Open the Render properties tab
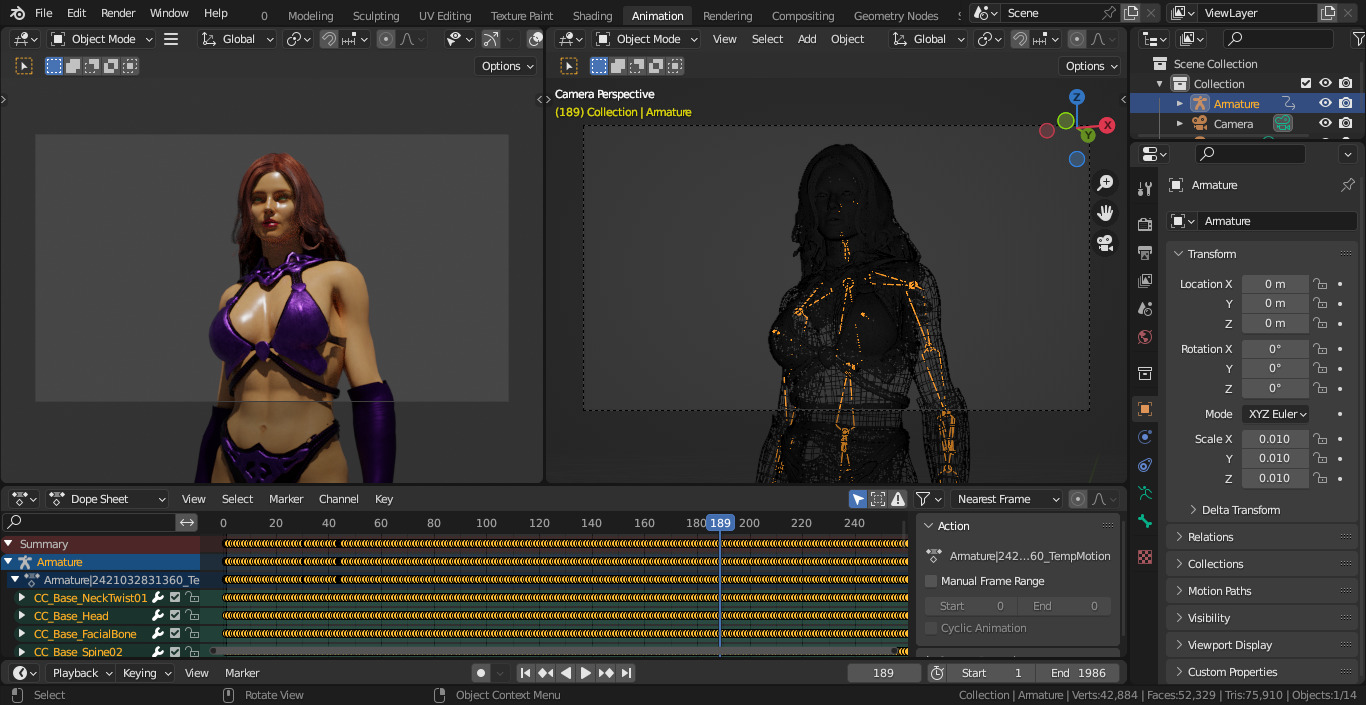1366x705 pixels. pyautogui.click(x=1145, y=224)
